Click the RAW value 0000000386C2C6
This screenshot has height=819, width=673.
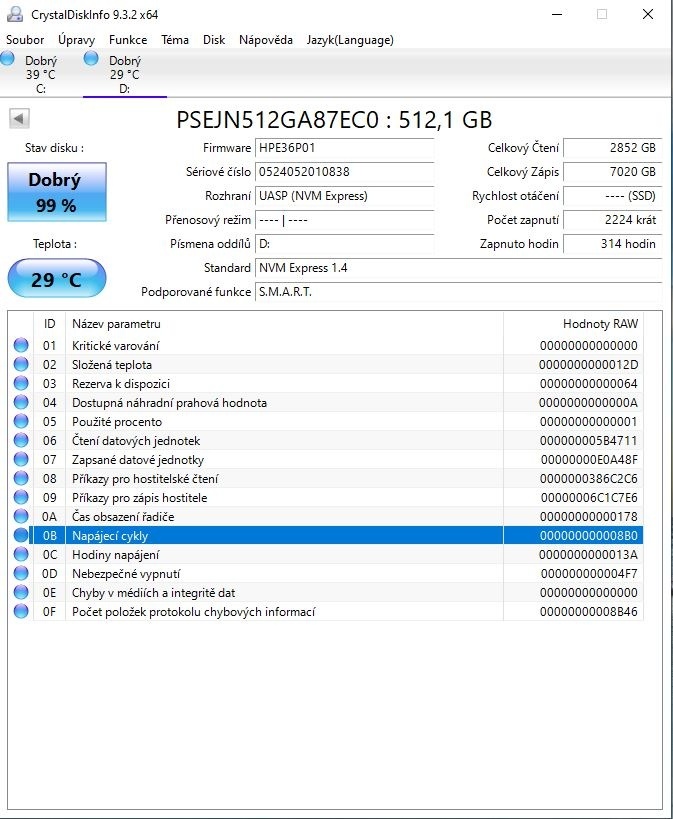coord(589,478)
